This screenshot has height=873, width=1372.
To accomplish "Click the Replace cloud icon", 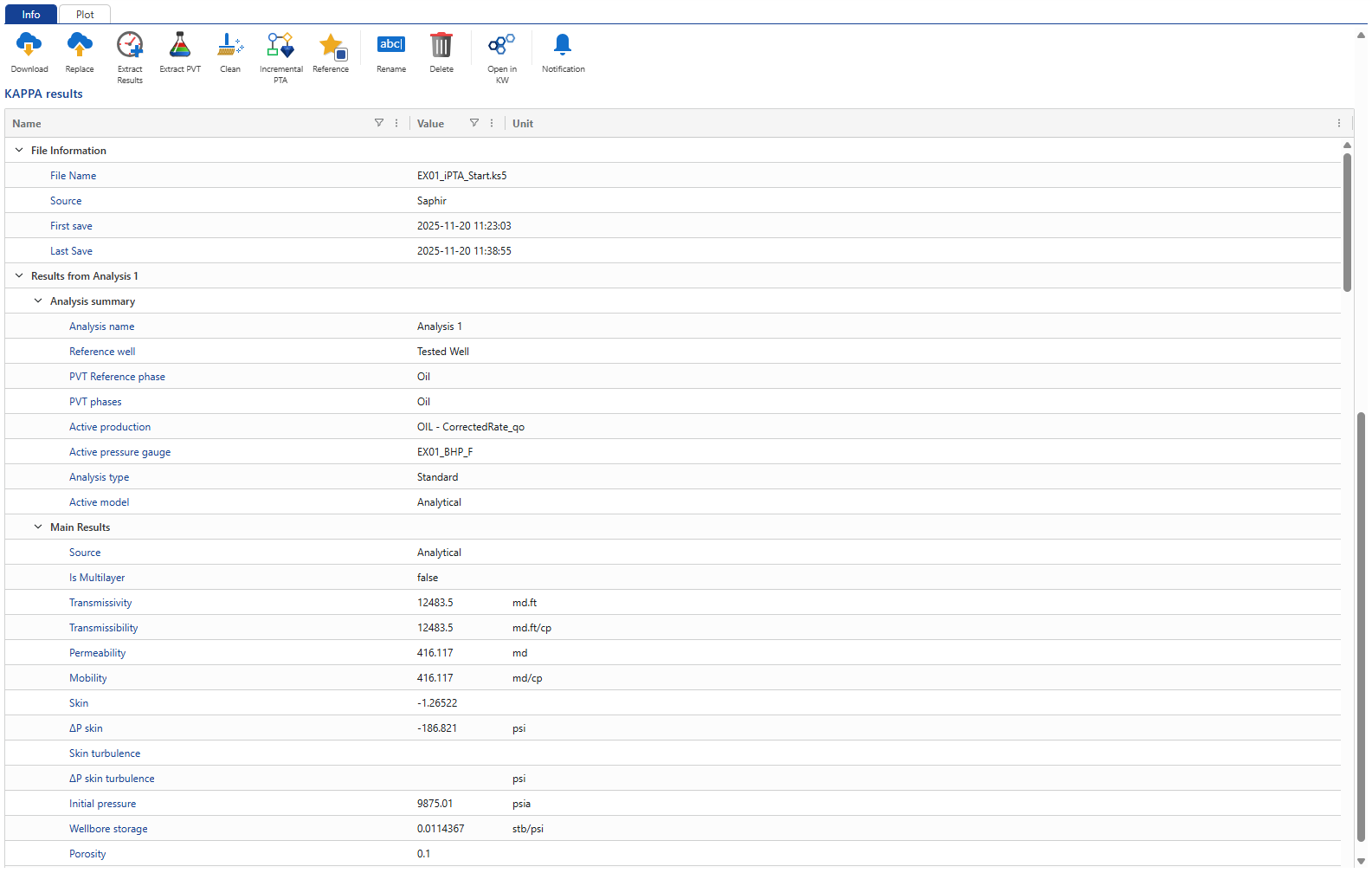I will [x=80, y=44].
